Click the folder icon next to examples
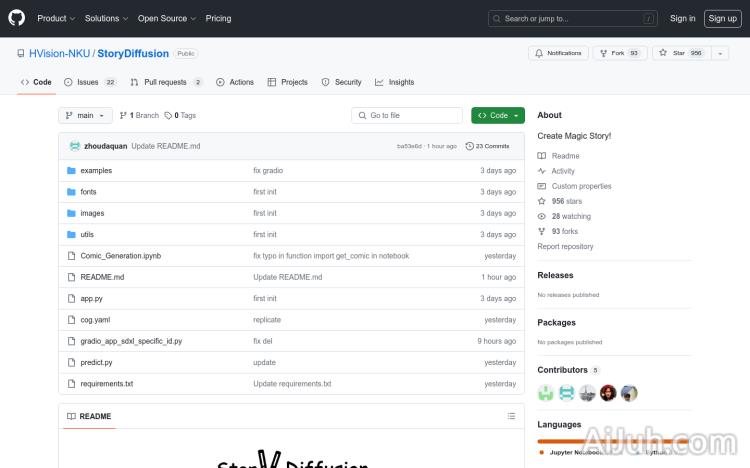The image size is (750, 468). [x=71, y=170]
